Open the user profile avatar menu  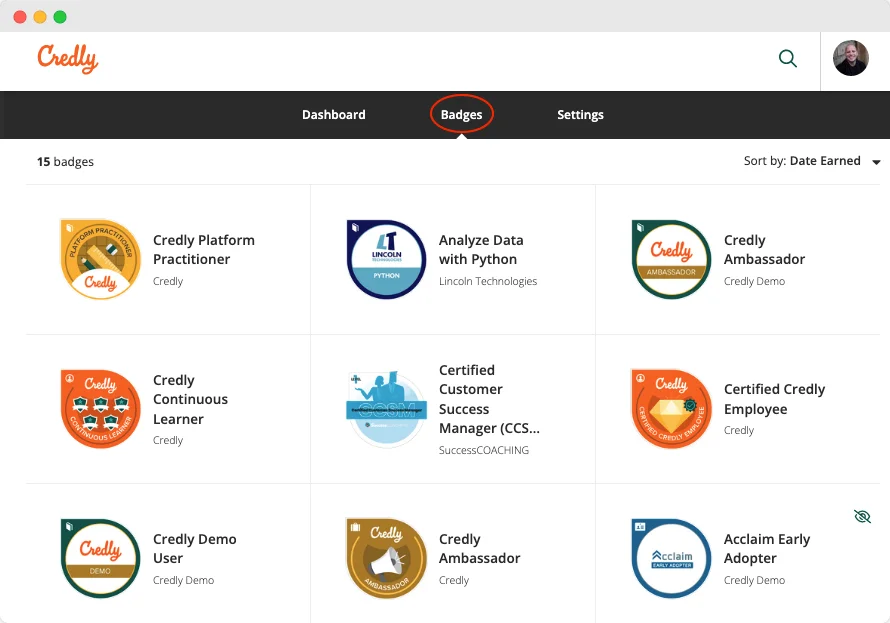850,58
